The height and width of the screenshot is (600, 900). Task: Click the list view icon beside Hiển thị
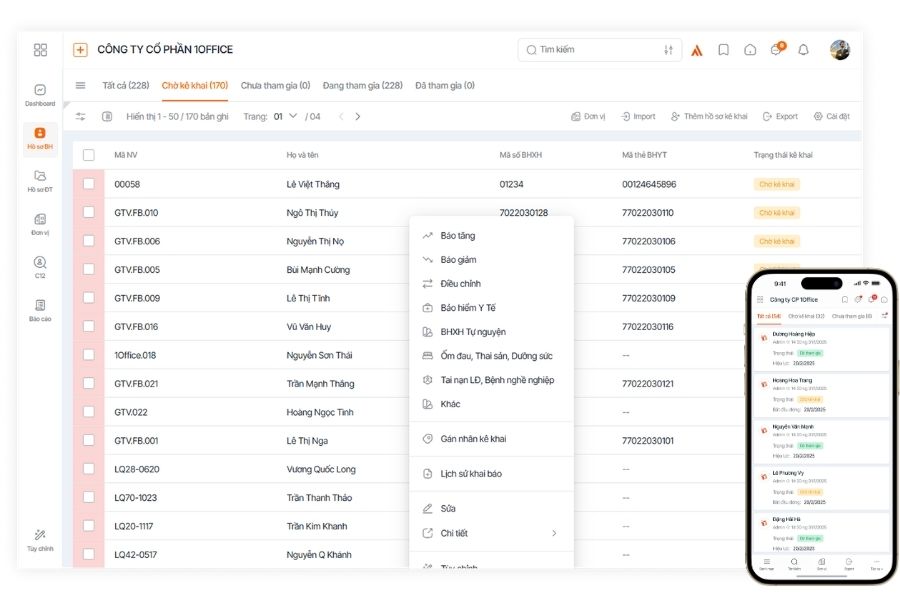[107, 117]
